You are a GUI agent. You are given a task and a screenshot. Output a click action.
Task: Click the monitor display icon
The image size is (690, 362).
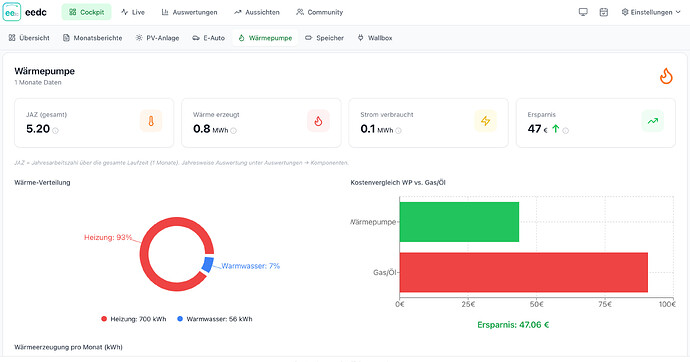583,12
